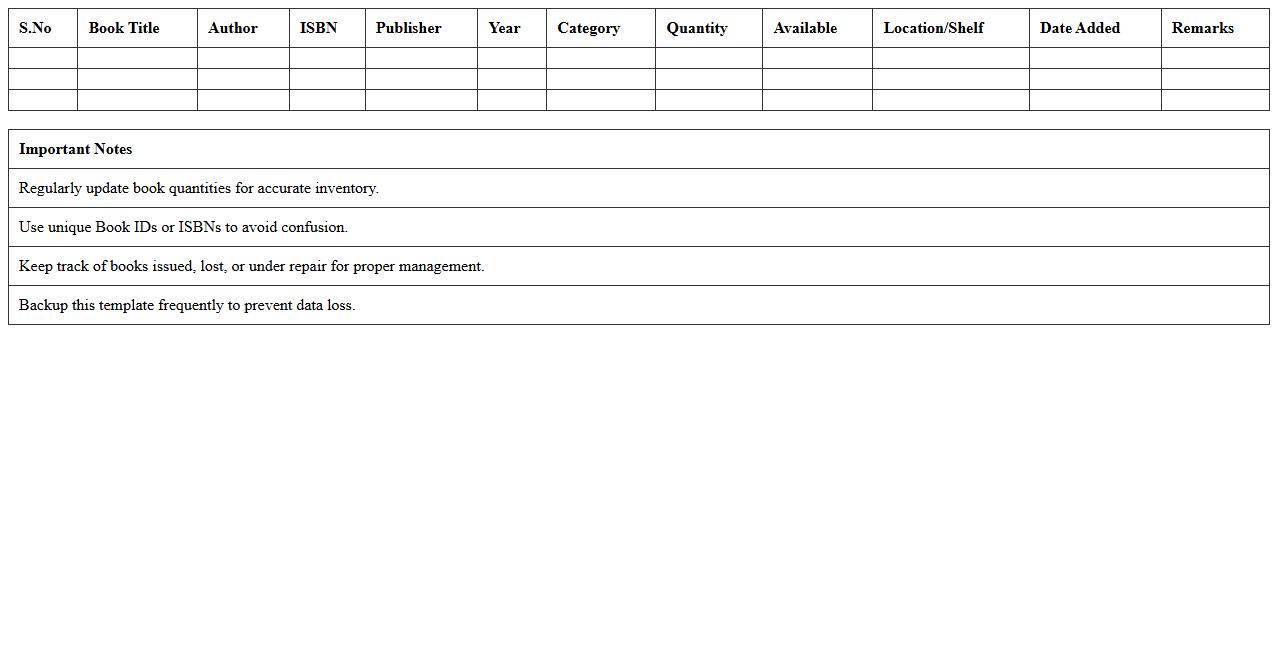Image resolution: width=1278 pixels, height=650 pixels.
Task: Click the note about unique Book IDs
Action: click(x=183, y=227)
